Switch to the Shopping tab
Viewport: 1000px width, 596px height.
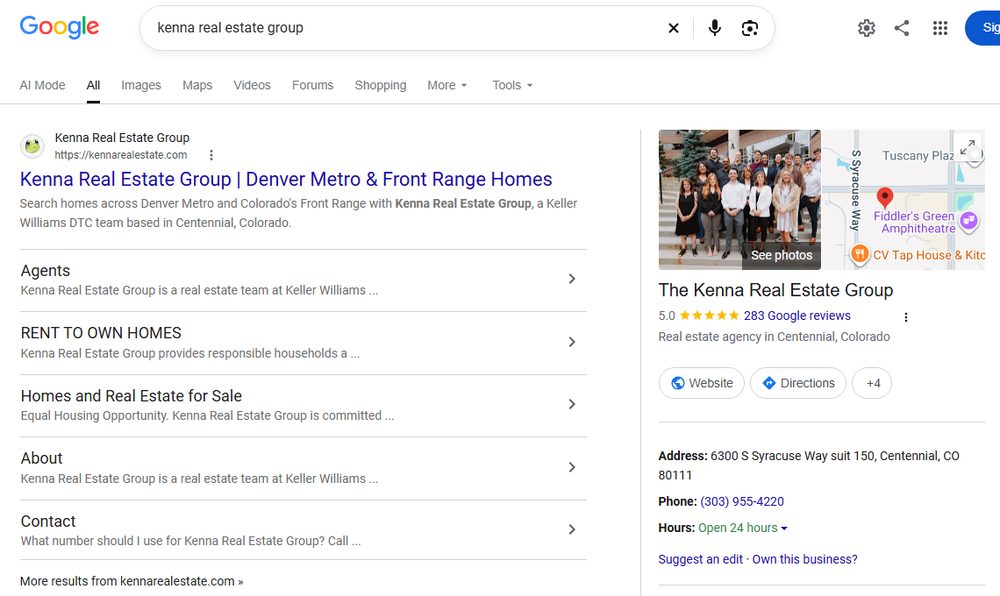point(380,85)
